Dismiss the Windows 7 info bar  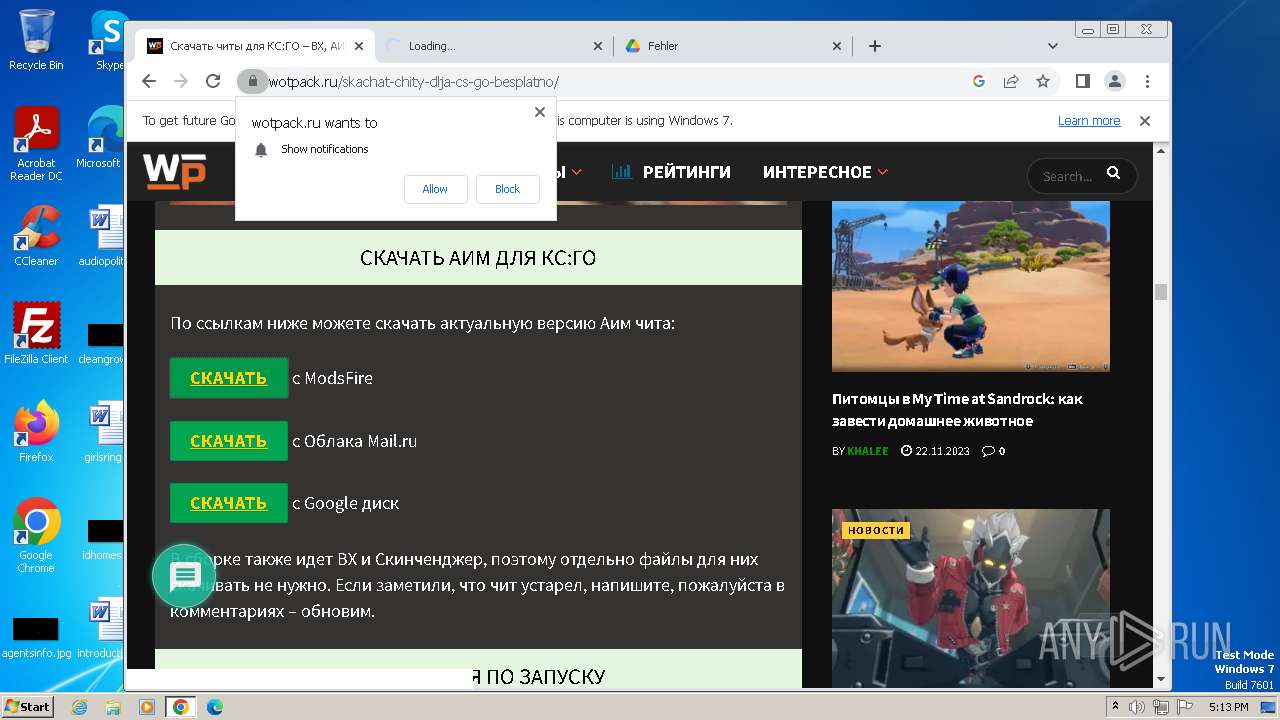pos(1145,121)
